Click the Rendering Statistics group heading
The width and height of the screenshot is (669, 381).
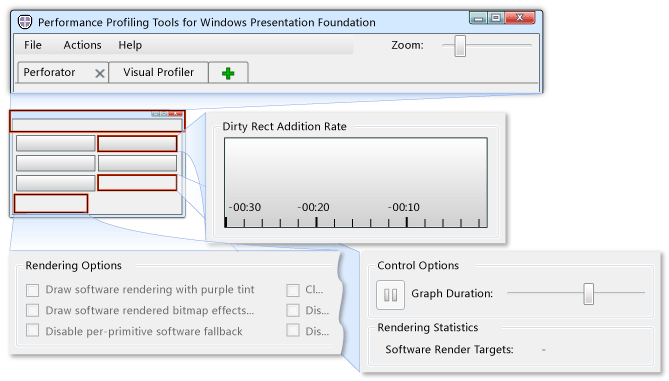(x=428, y=327)
